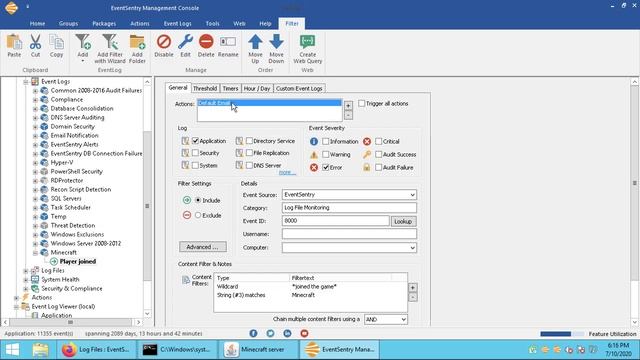
Task: Click the plus button beside Actions list
Action: (x=348, y=106)
